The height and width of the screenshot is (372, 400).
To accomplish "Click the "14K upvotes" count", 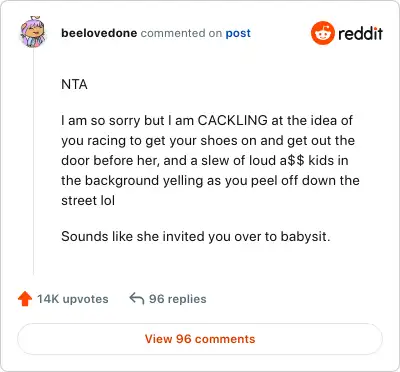I will tap(72, 299).
